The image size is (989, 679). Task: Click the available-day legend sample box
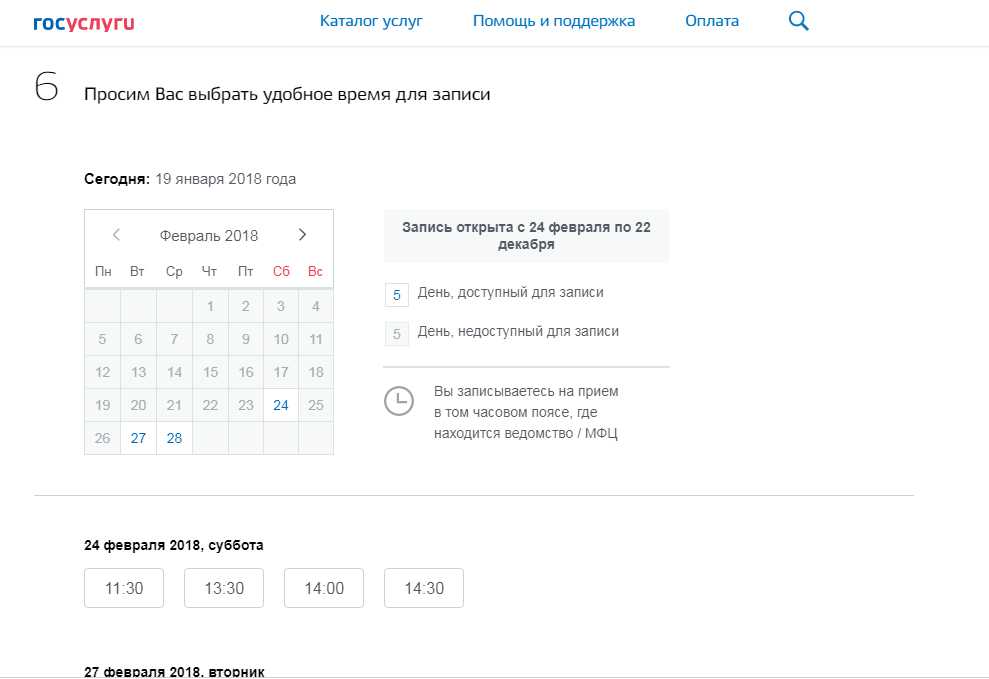[397, 295]
